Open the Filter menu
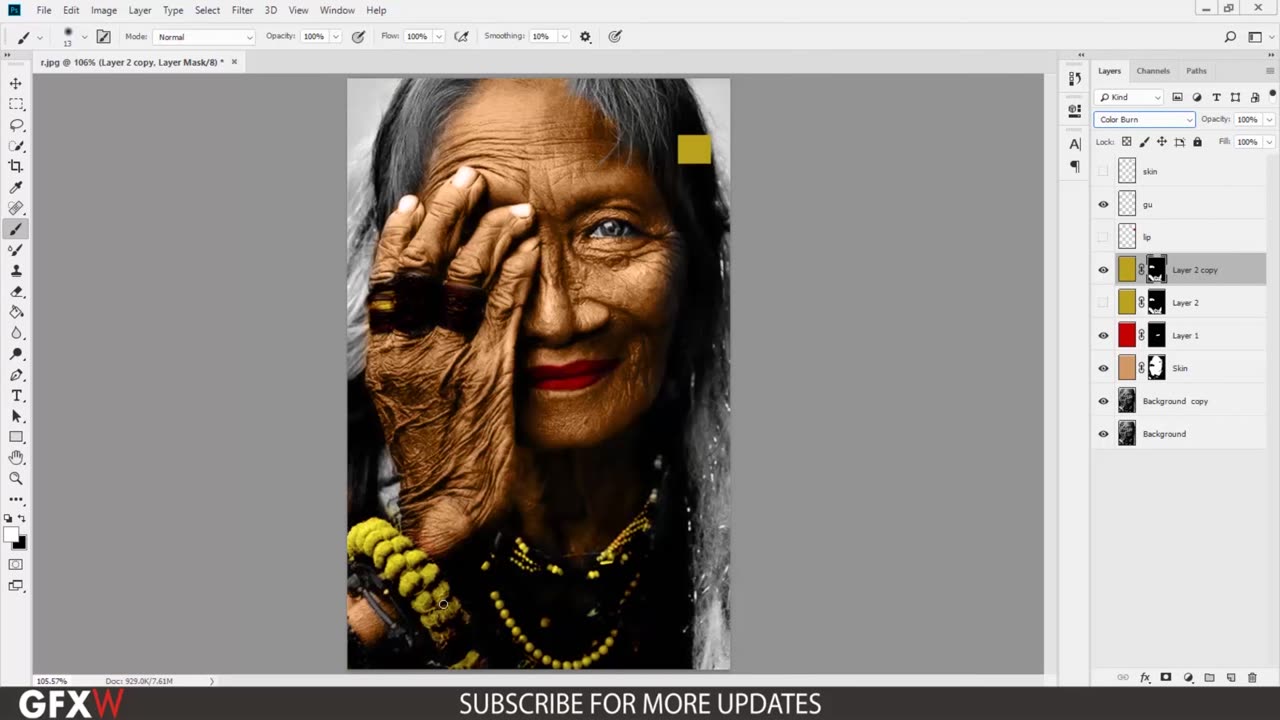 (242, 10)
